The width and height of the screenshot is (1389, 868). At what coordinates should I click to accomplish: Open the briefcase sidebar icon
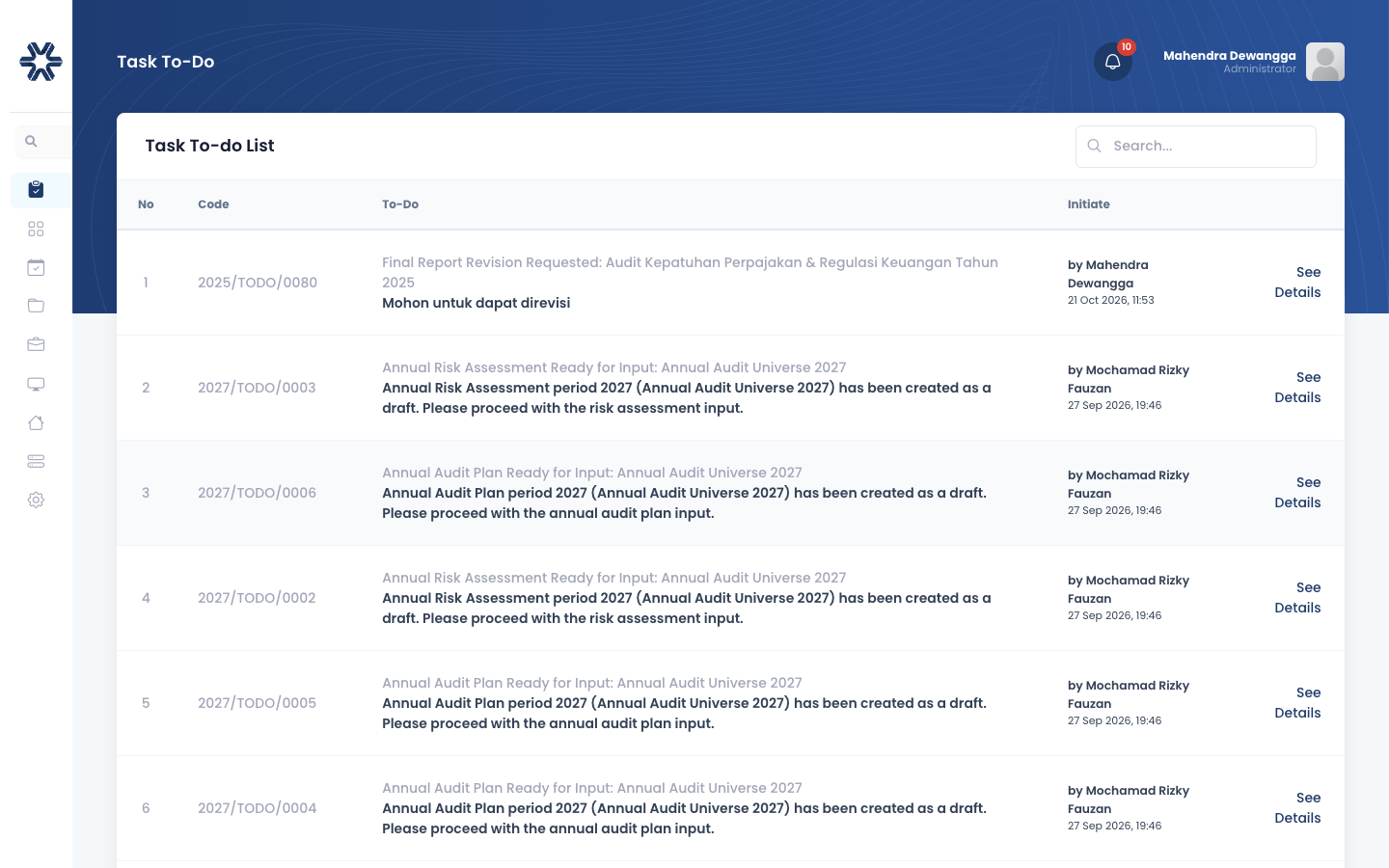pos(36,344)
